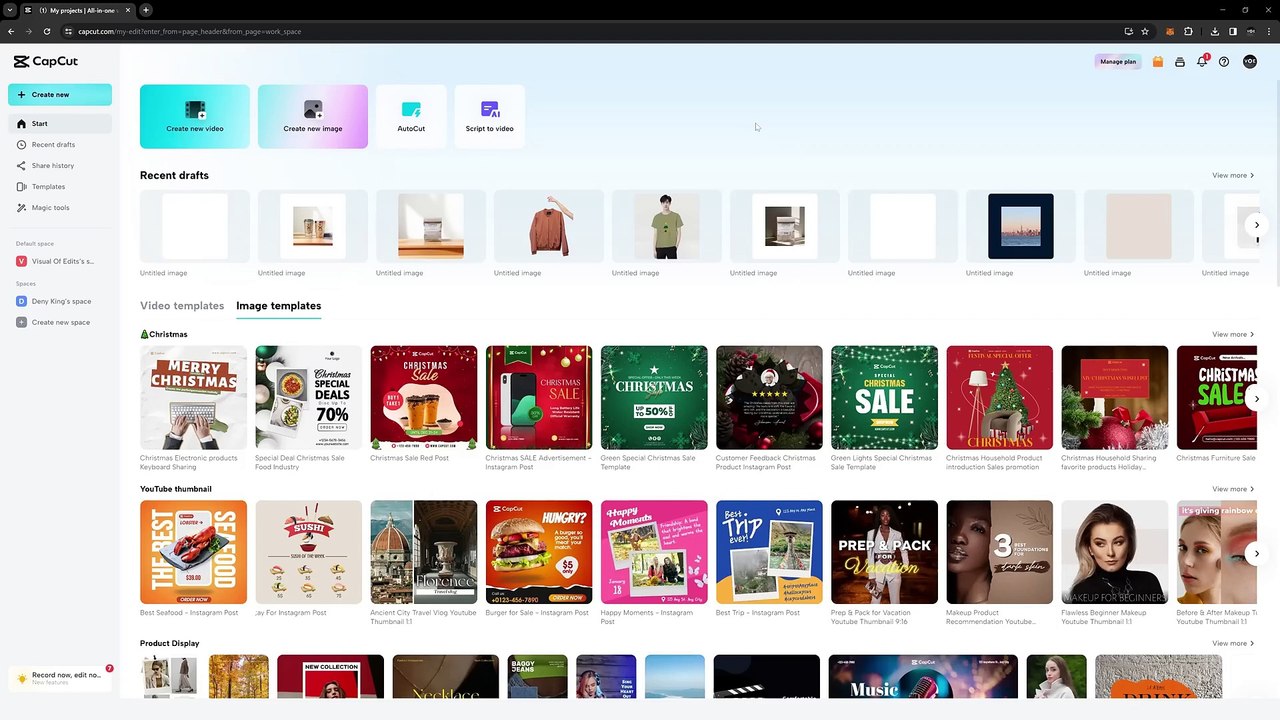
Task: Open the tab search dropdown
Action: tap(9, 10)
